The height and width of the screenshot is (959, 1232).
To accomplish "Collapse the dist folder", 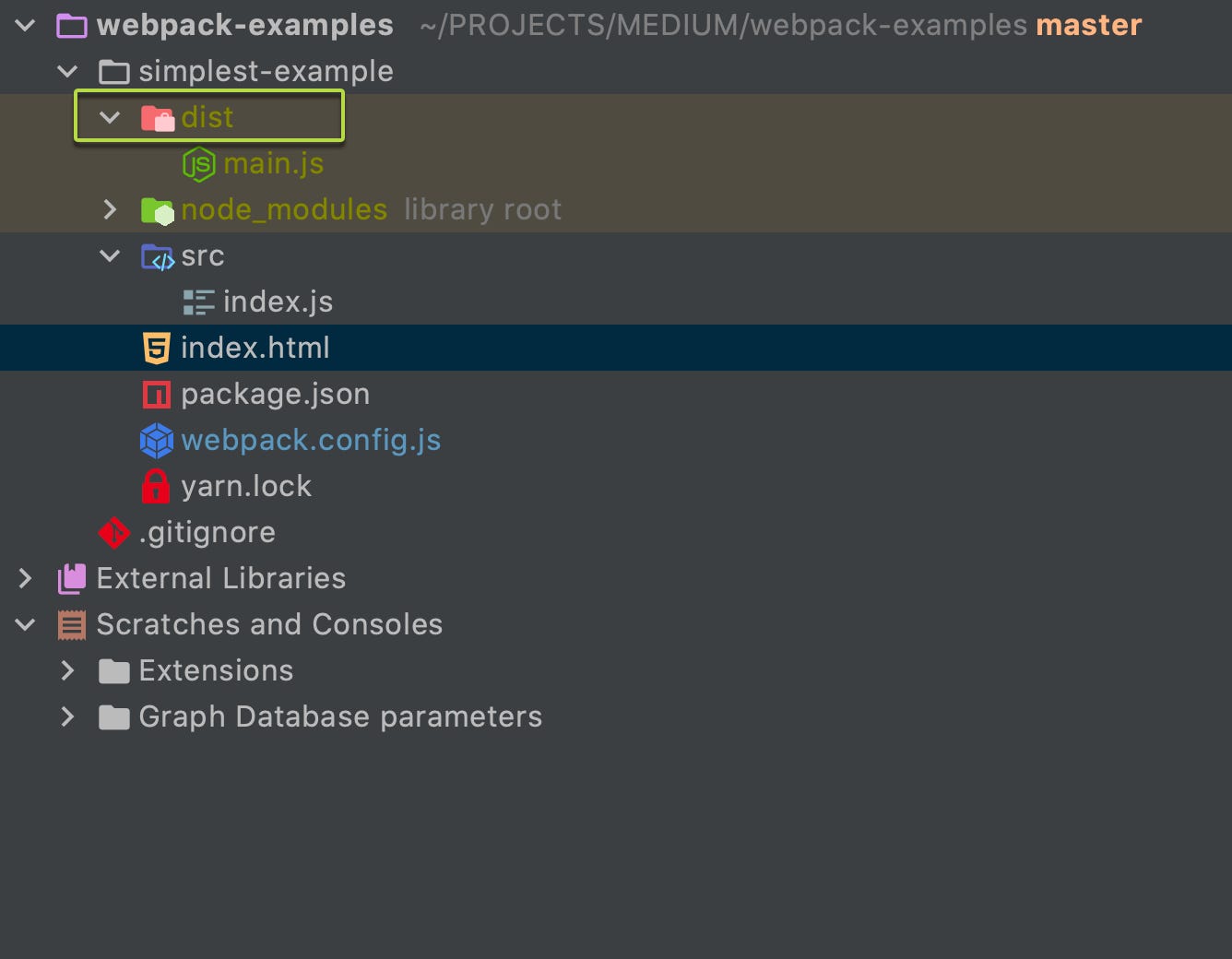I will click(x=110, y=117).
